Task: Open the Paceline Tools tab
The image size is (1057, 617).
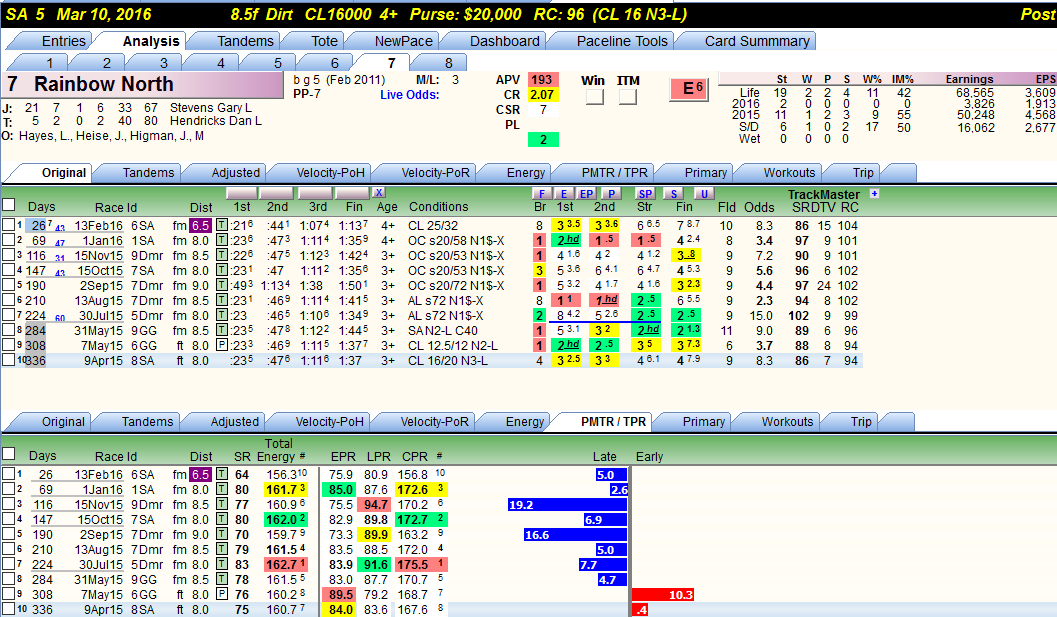Action: 622,41
